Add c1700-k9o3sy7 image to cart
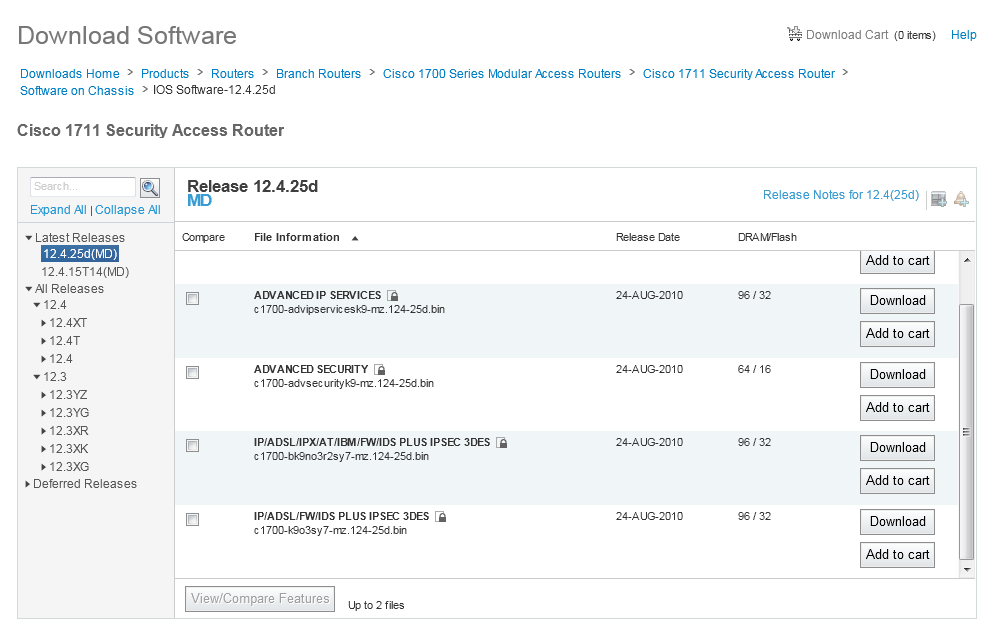 897,555
